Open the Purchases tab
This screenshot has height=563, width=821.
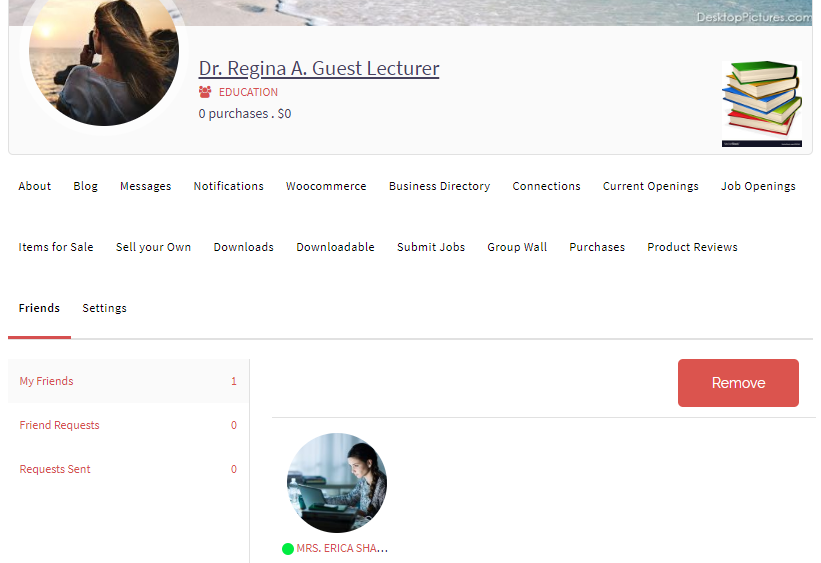point(597,247)
